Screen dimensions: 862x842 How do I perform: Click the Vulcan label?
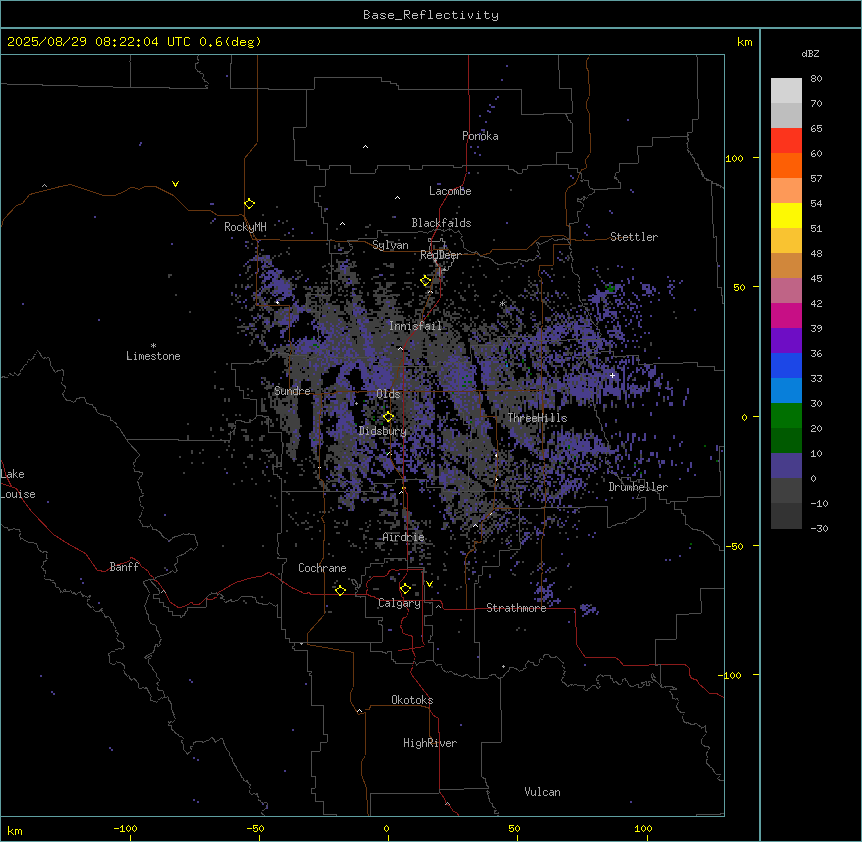tap(543, 792)
